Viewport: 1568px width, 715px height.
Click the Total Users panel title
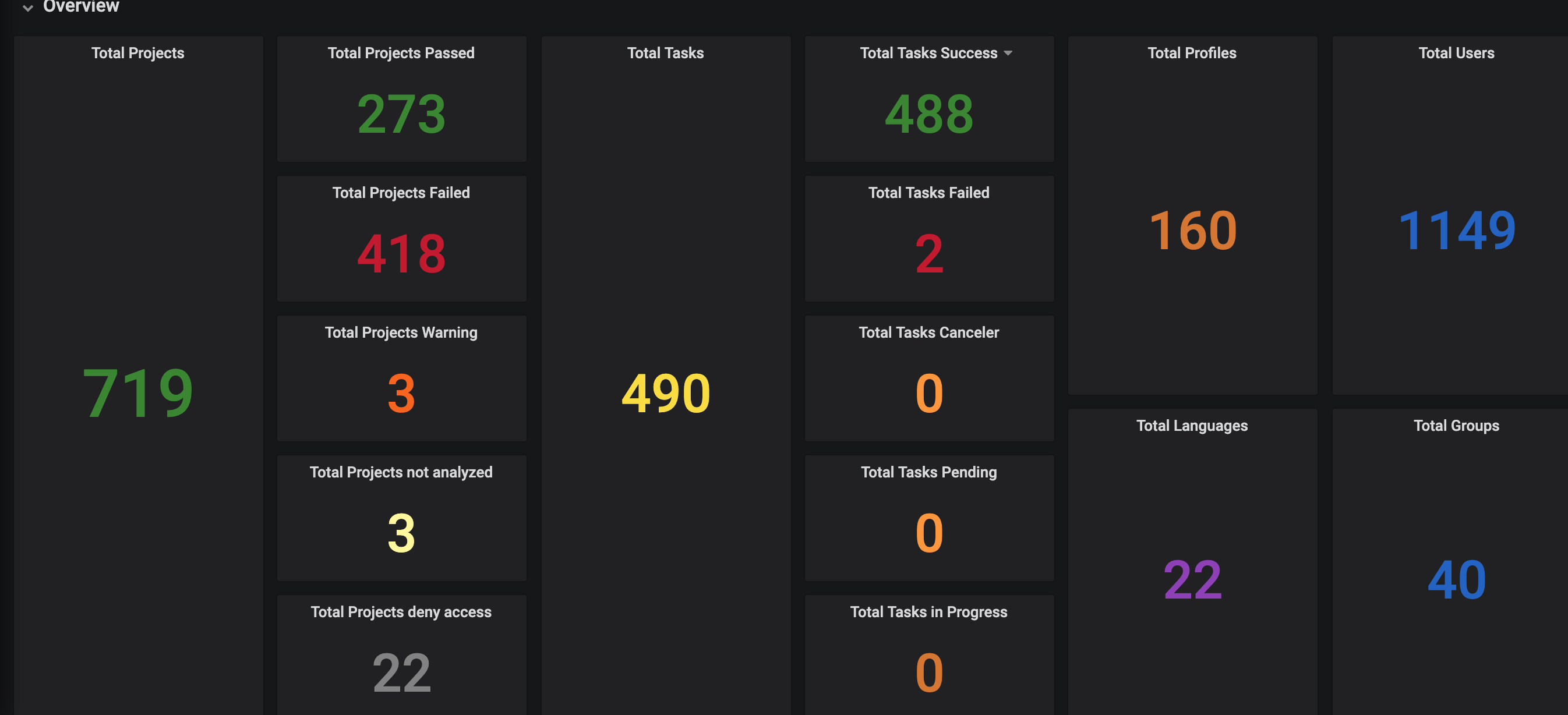[1456, 53]
